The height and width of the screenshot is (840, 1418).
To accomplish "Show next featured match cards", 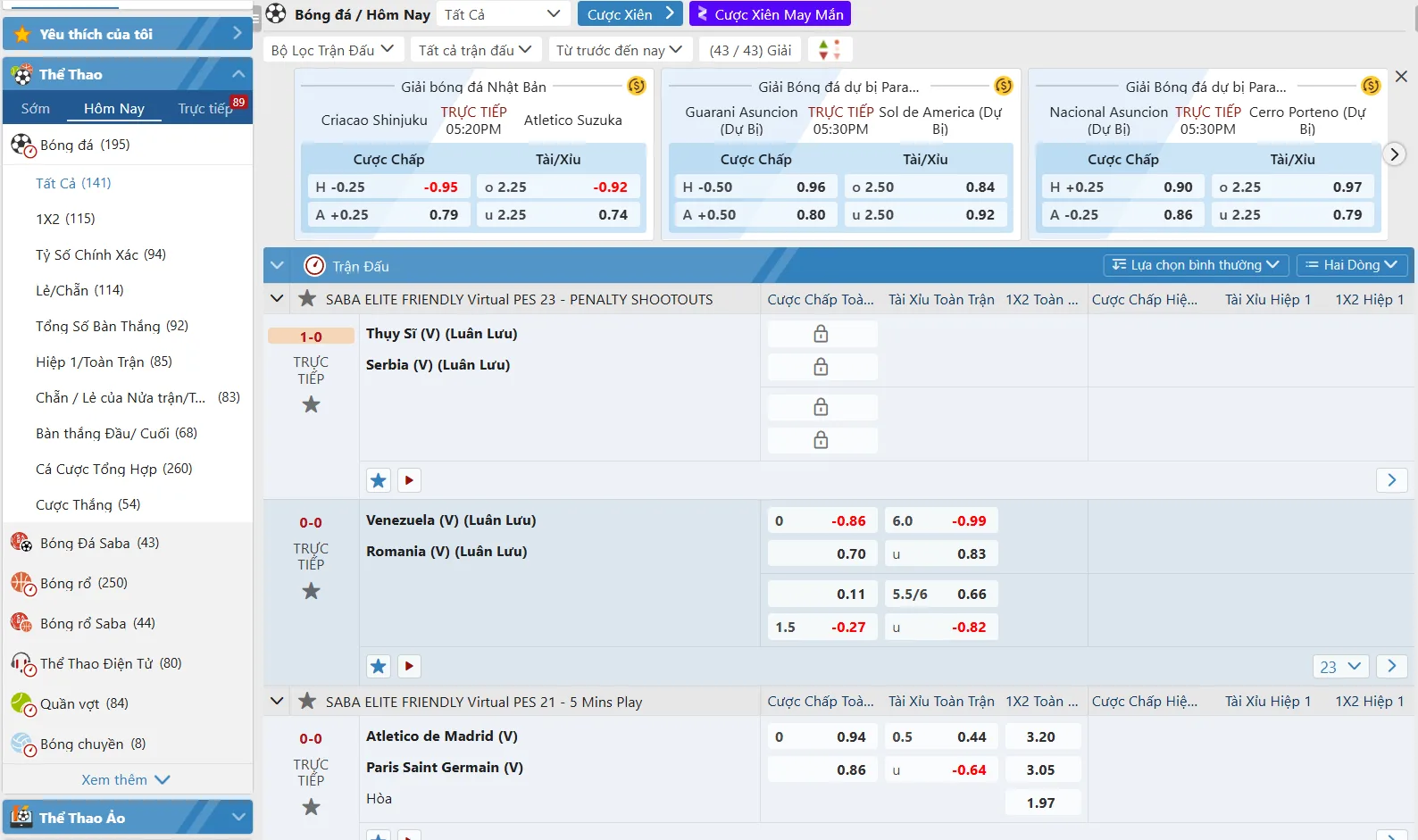I will tap(1394, 154).
